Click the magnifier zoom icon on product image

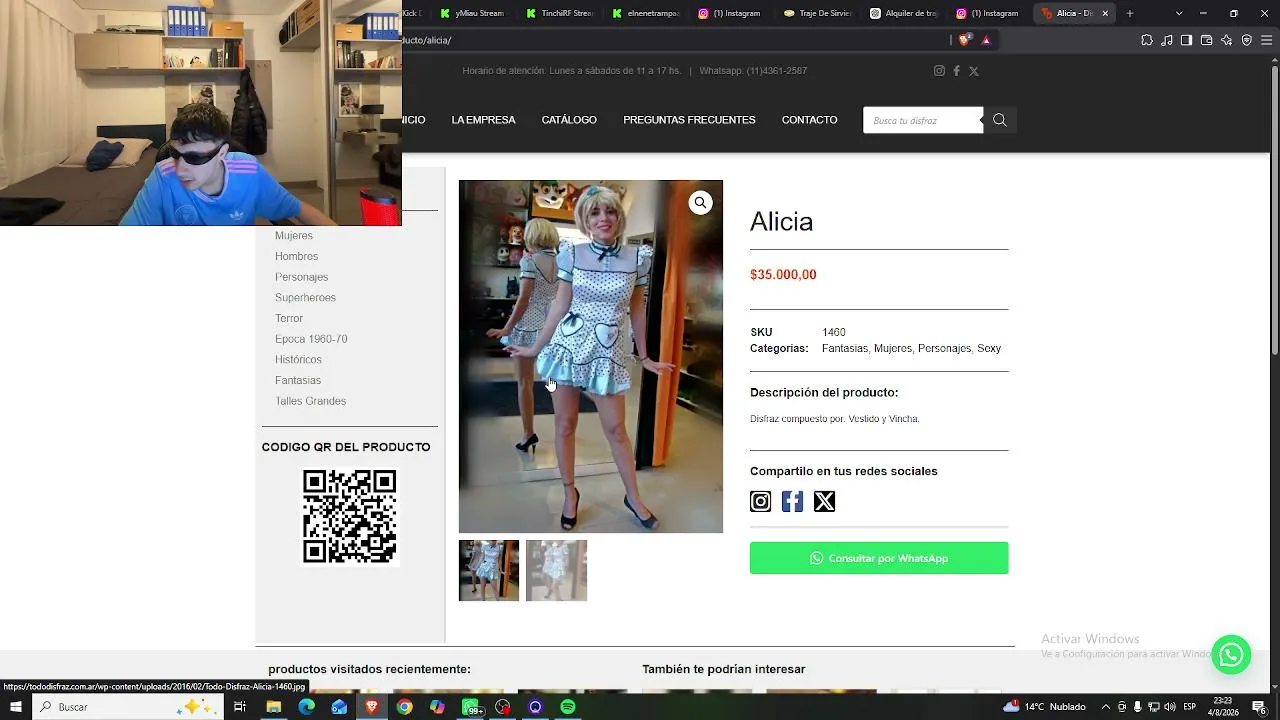700,203
